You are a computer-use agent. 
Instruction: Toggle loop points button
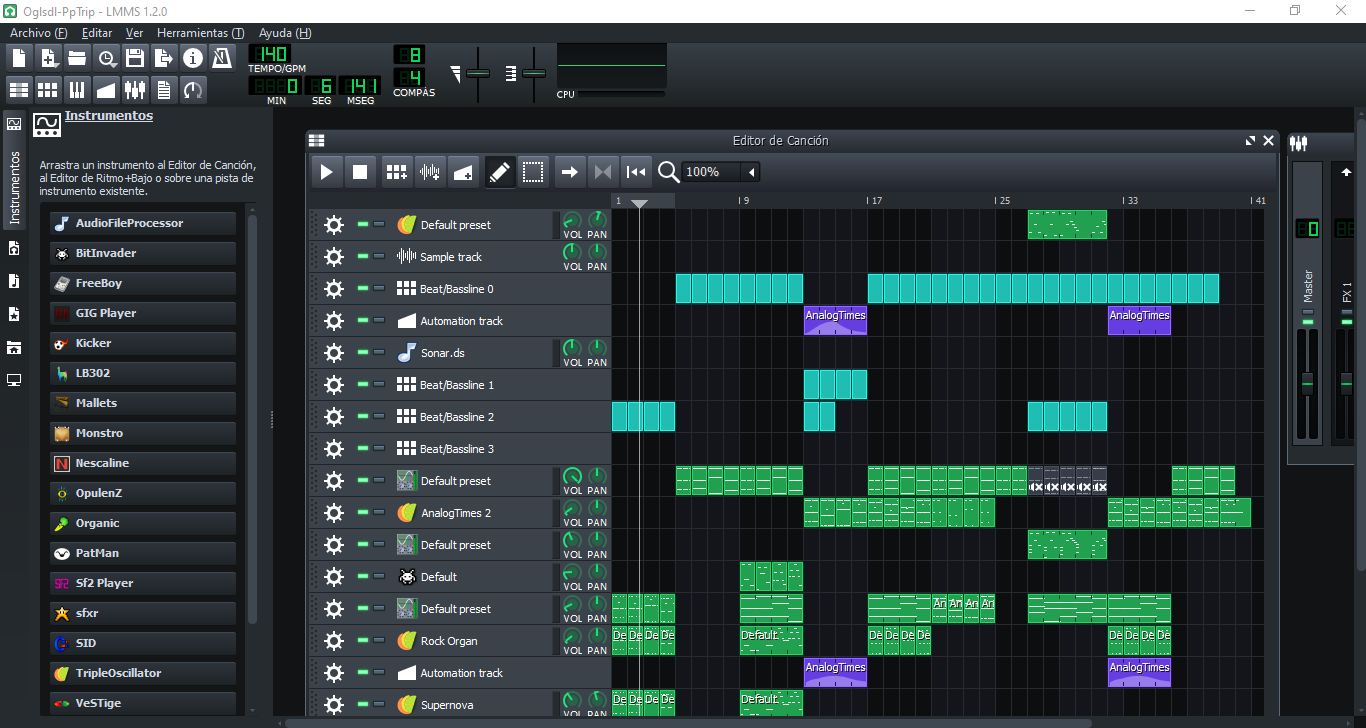(x=603, y=172)
